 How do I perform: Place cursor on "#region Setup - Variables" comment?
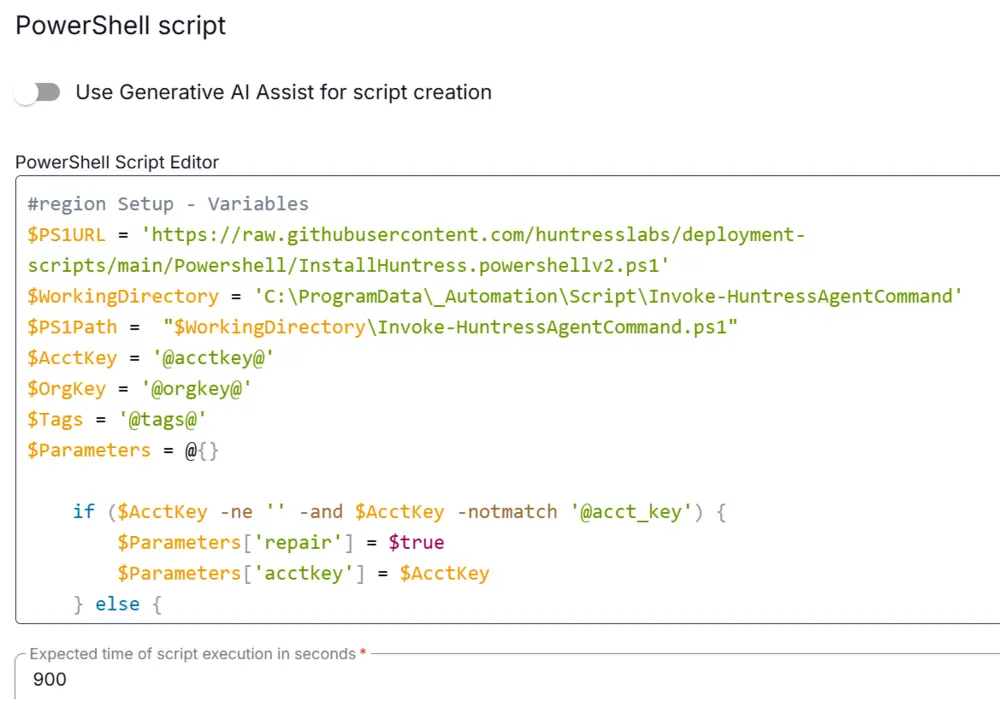pos(168,204)
